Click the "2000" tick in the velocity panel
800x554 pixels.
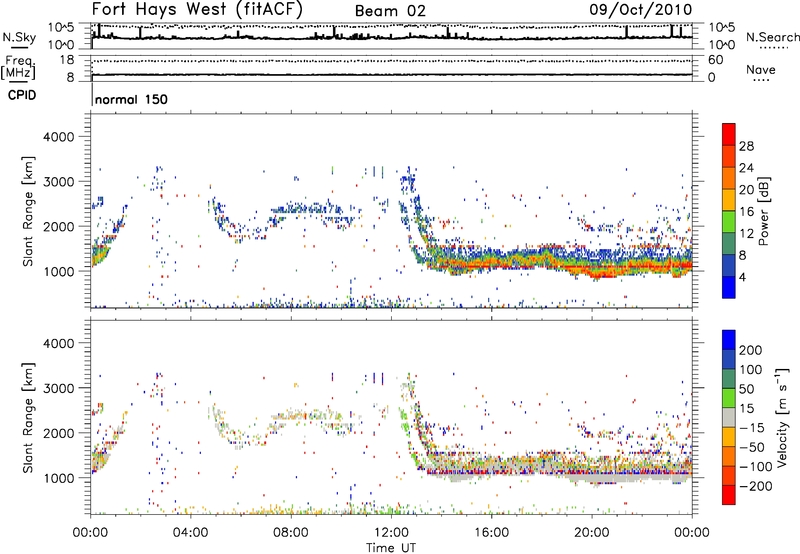coord(58,433)
